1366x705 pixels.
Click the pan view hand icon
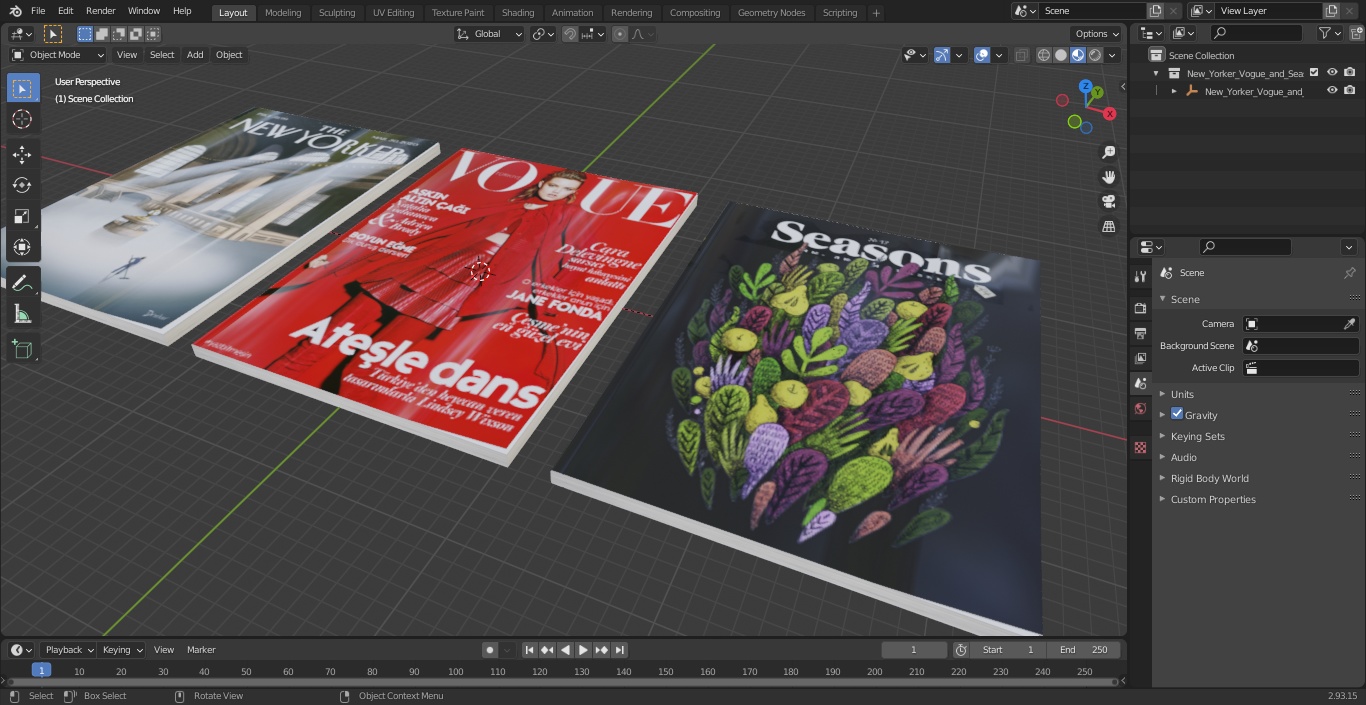(x=1108, y=177)
